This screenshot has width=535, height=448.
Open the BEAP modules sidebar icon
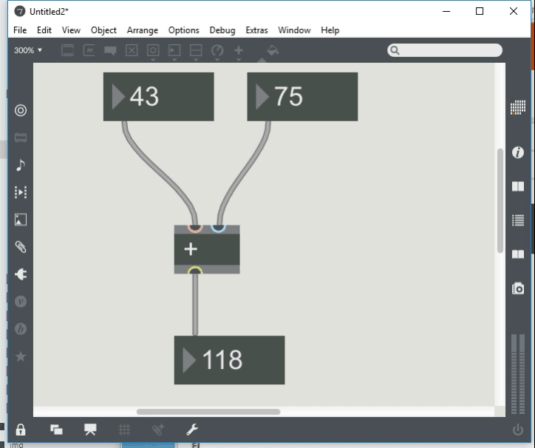20,329
